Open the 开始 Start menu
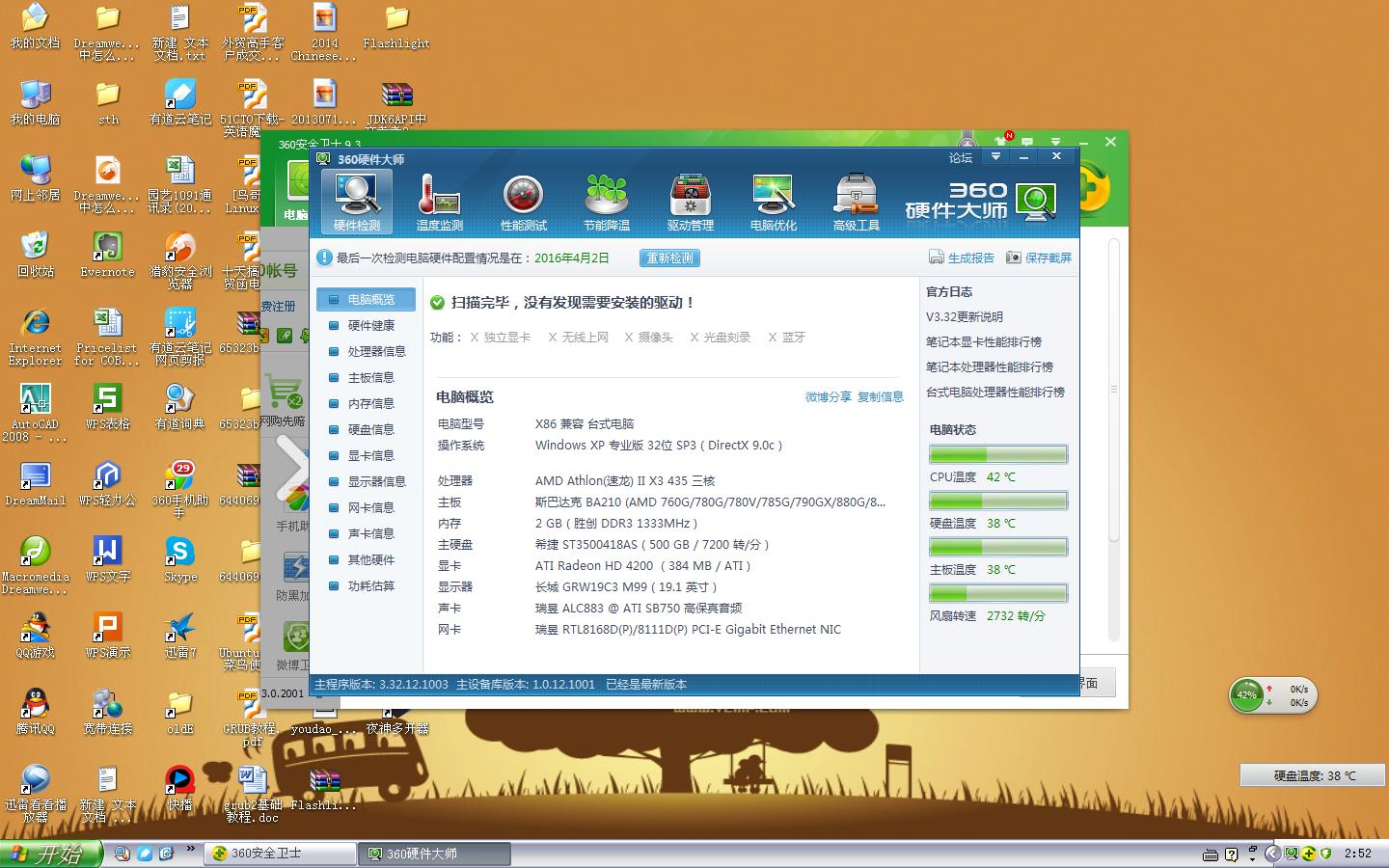 pyautogui.click(x=52, y=854)
